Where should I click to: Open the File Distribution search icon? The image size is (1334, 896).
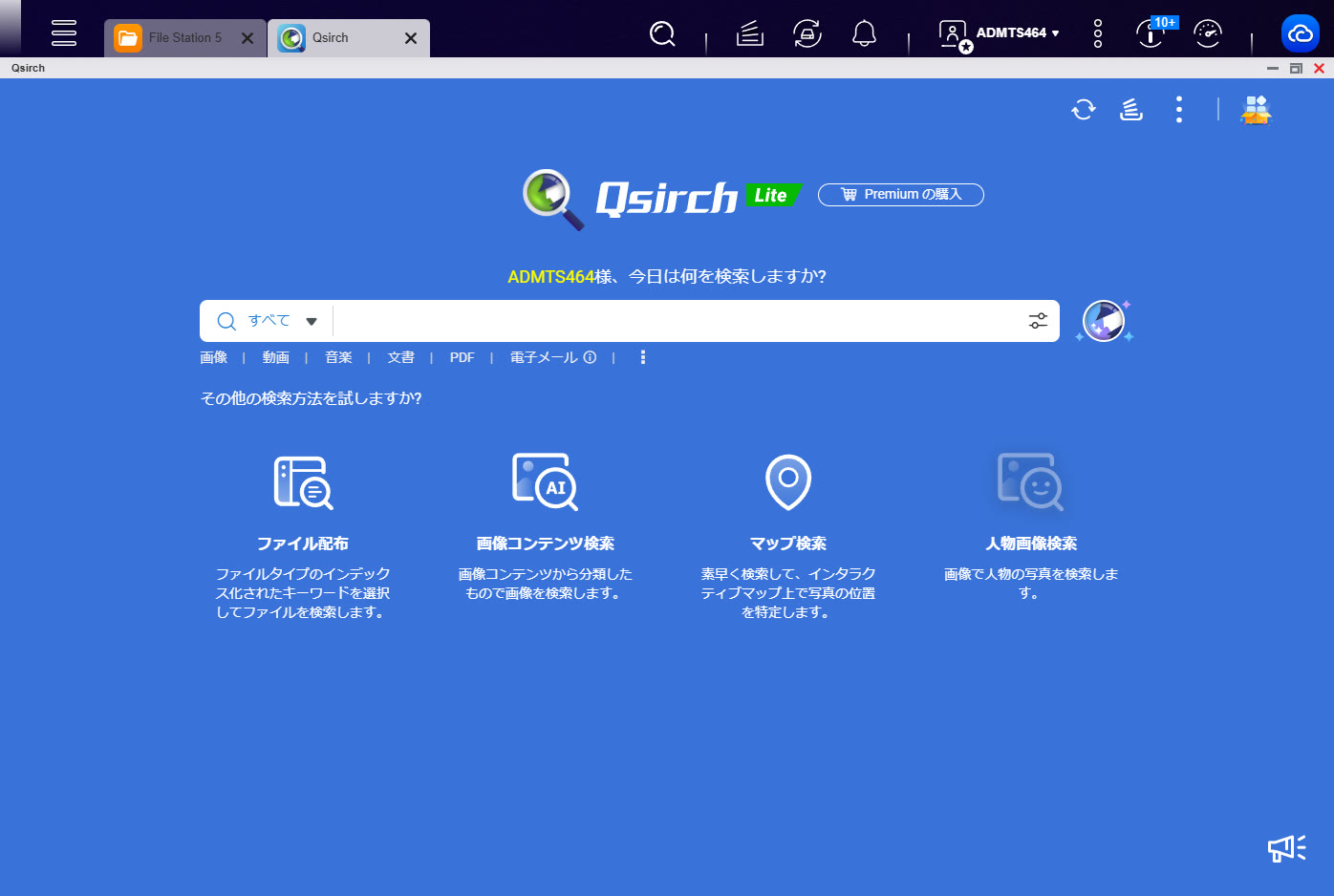[x=303, y=481]
